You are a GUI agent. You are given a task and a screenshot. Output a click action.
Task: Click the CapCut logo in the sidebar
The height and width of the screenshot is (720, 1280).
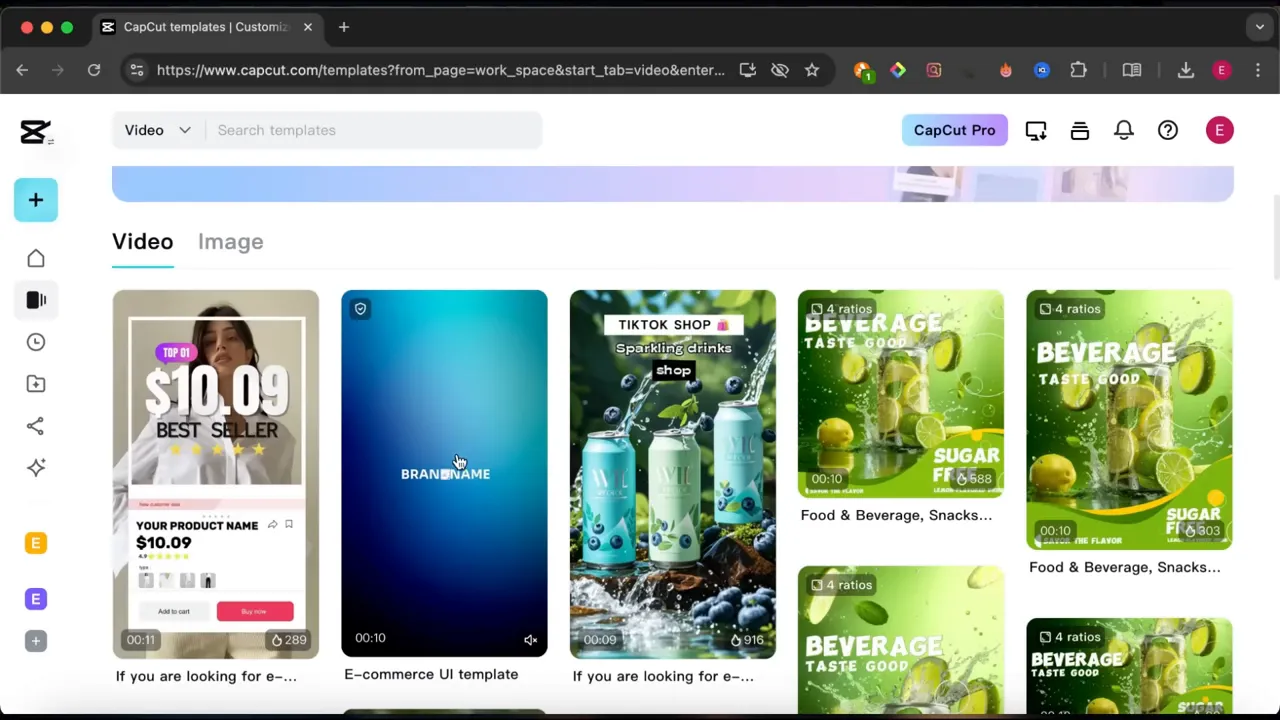click(35, 131)
